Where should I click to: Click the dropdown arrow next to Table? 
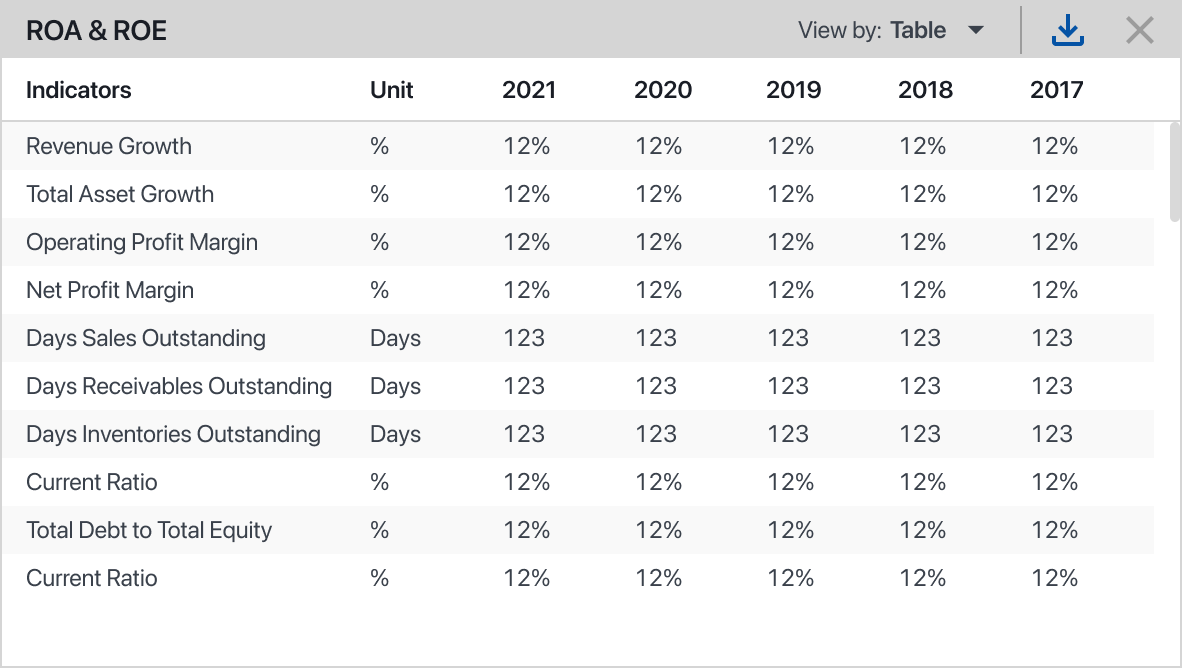(976, 31)
